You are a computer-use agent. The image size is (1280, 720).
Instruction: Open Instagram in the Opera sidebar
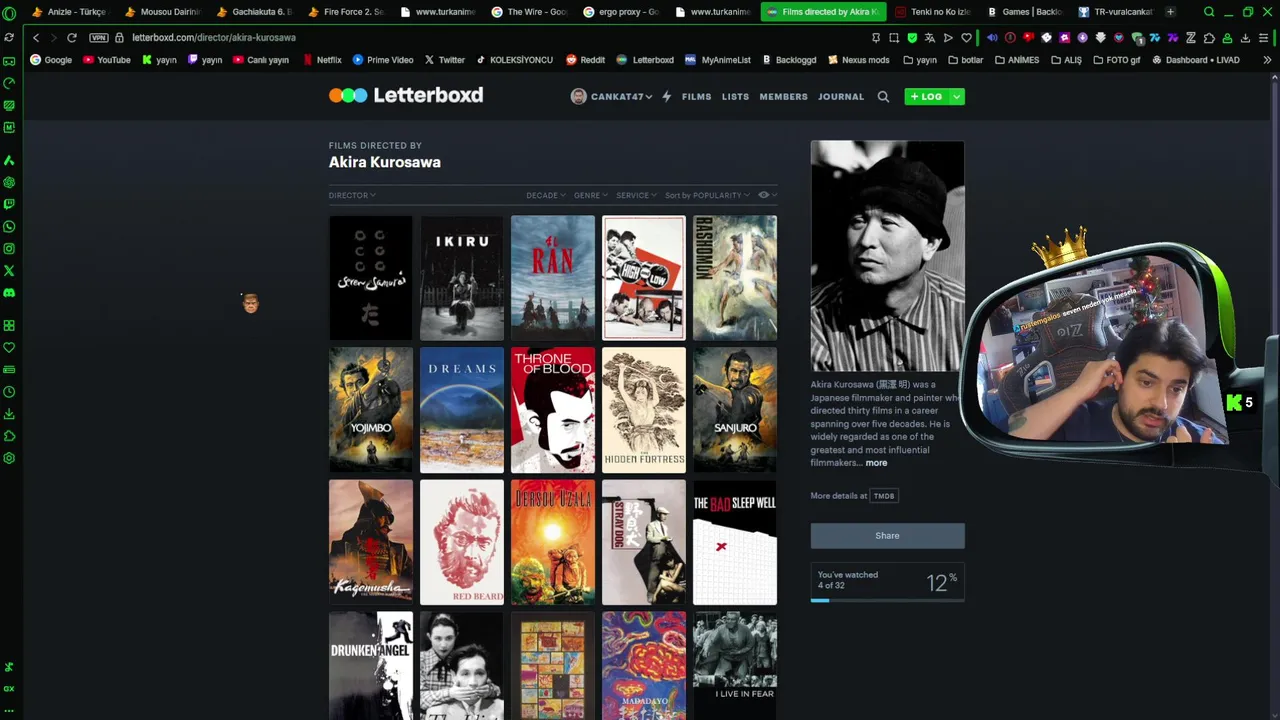[x=9, y=248]
